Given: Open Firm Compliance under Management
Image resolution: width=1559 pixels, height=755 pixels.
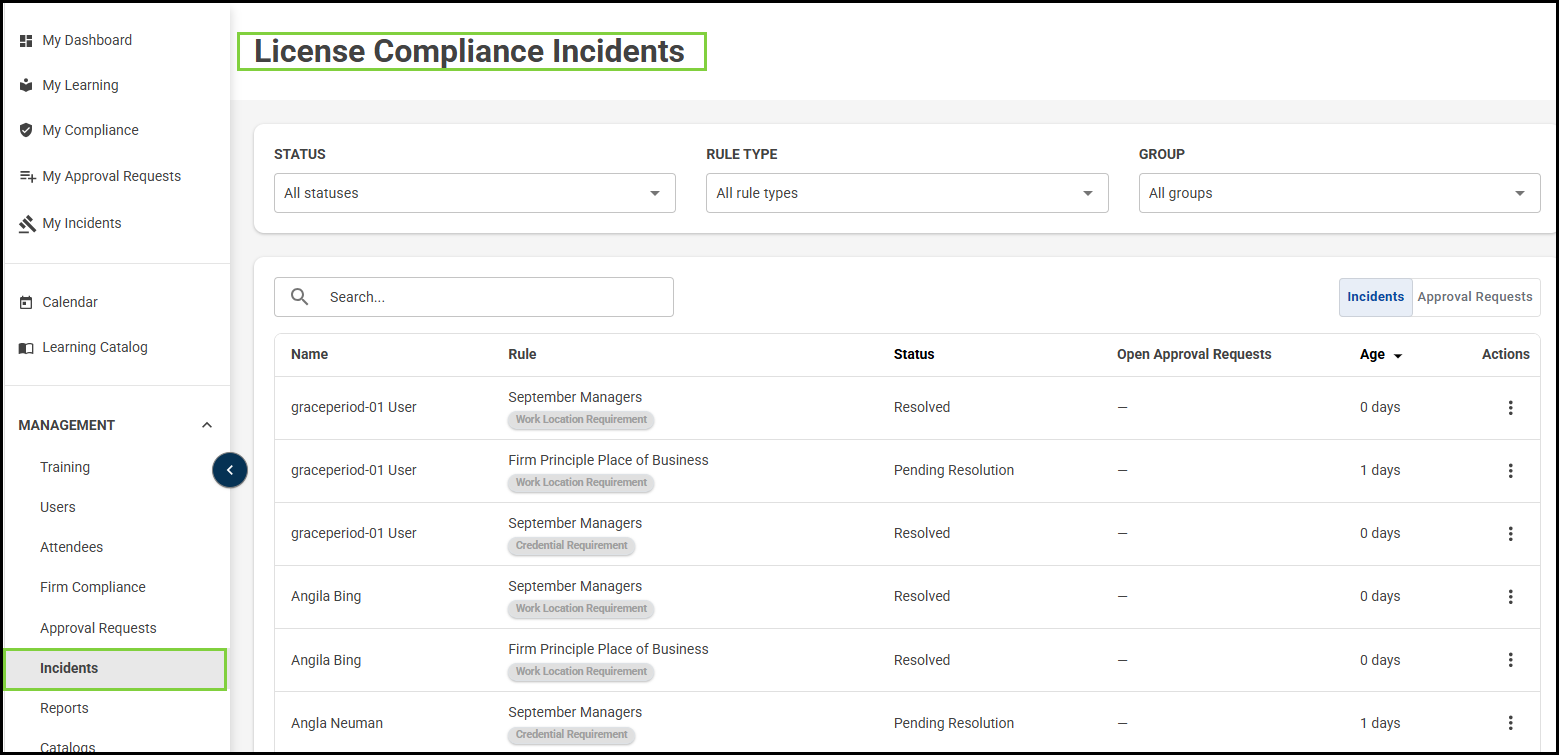Looking at the screenshot, I should click(93, 587).
